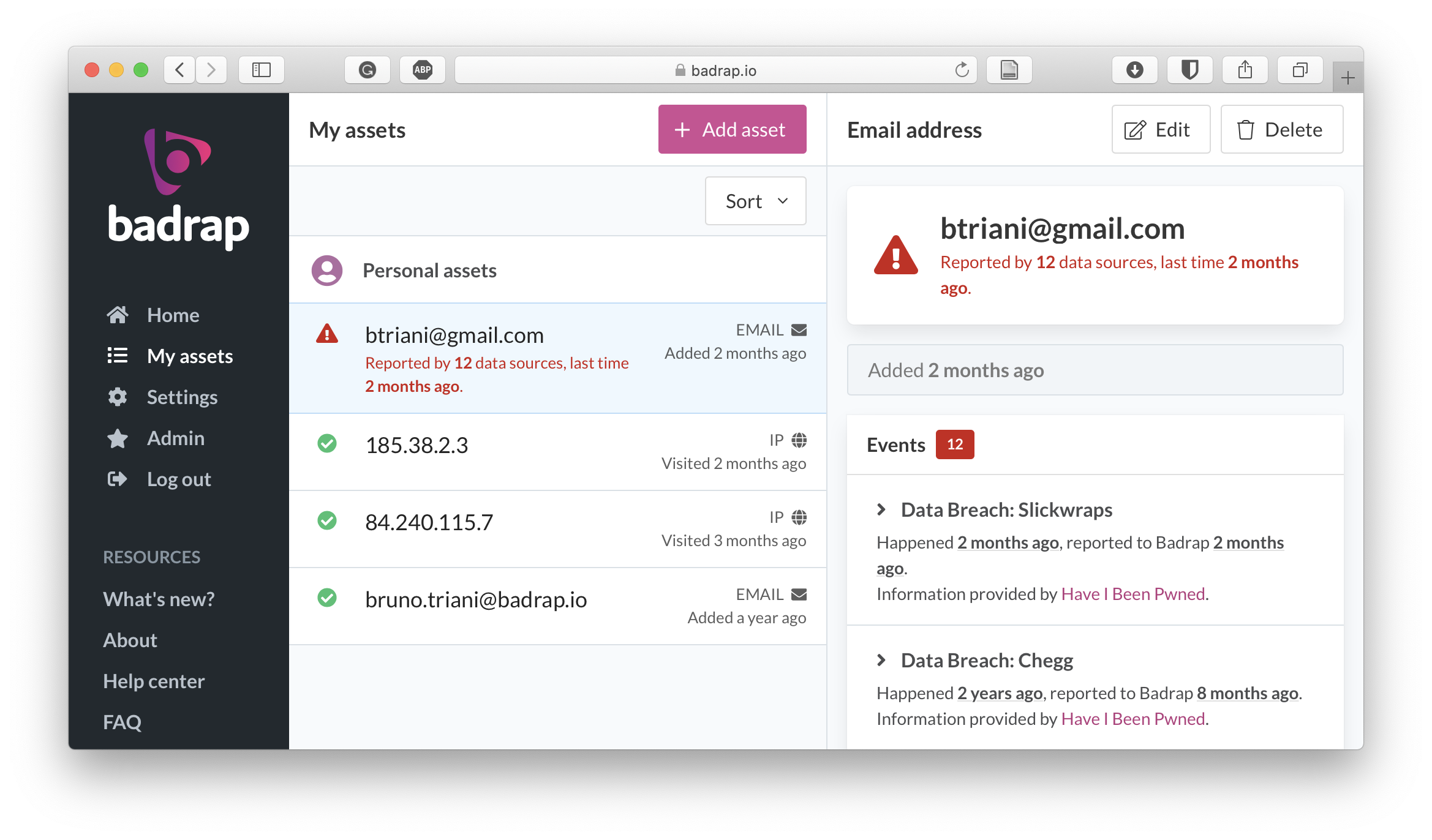Select My assets in sidebar menu

coord(190,356)
